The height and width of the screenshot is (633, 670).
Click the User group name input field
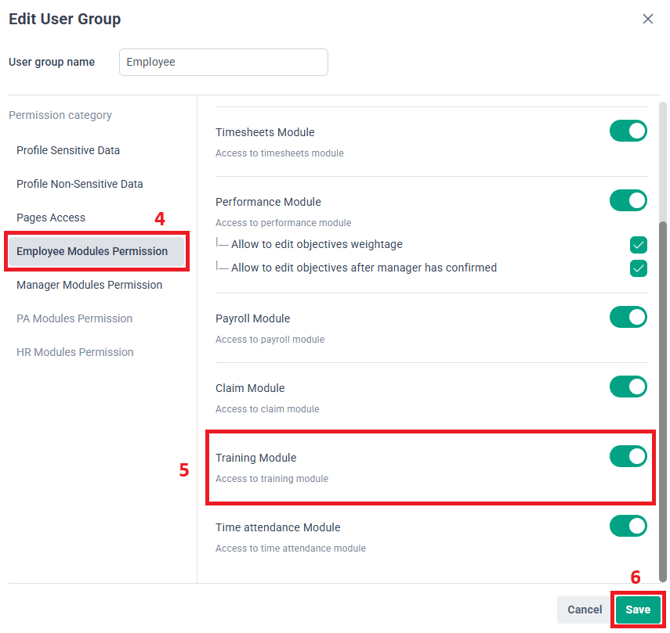(223, 62)
